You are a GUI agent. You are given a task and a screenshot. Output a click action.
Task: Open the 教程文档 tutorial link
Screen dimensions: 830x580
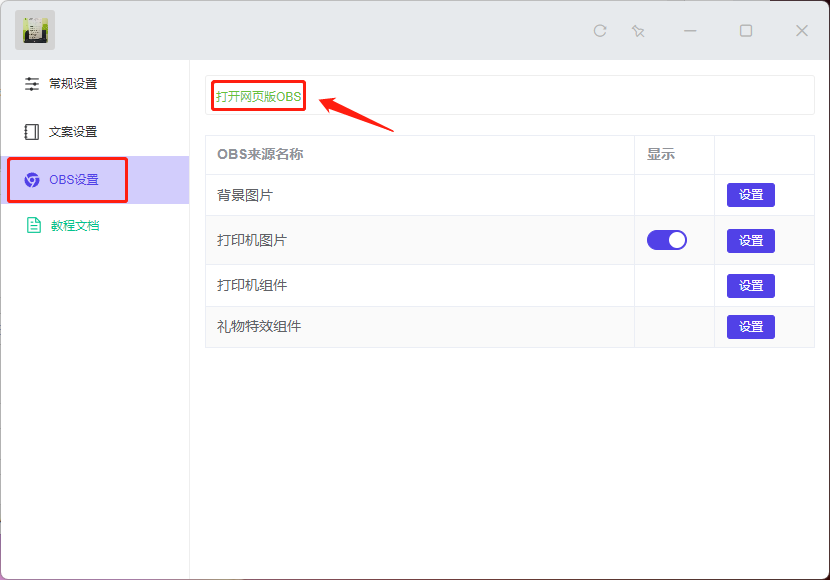[75, 226]
